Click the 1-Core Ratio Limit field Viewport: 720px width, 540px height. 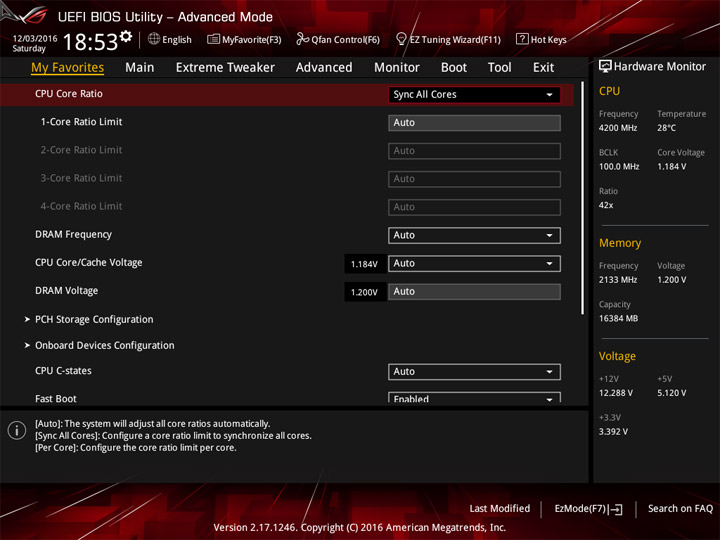474,123
